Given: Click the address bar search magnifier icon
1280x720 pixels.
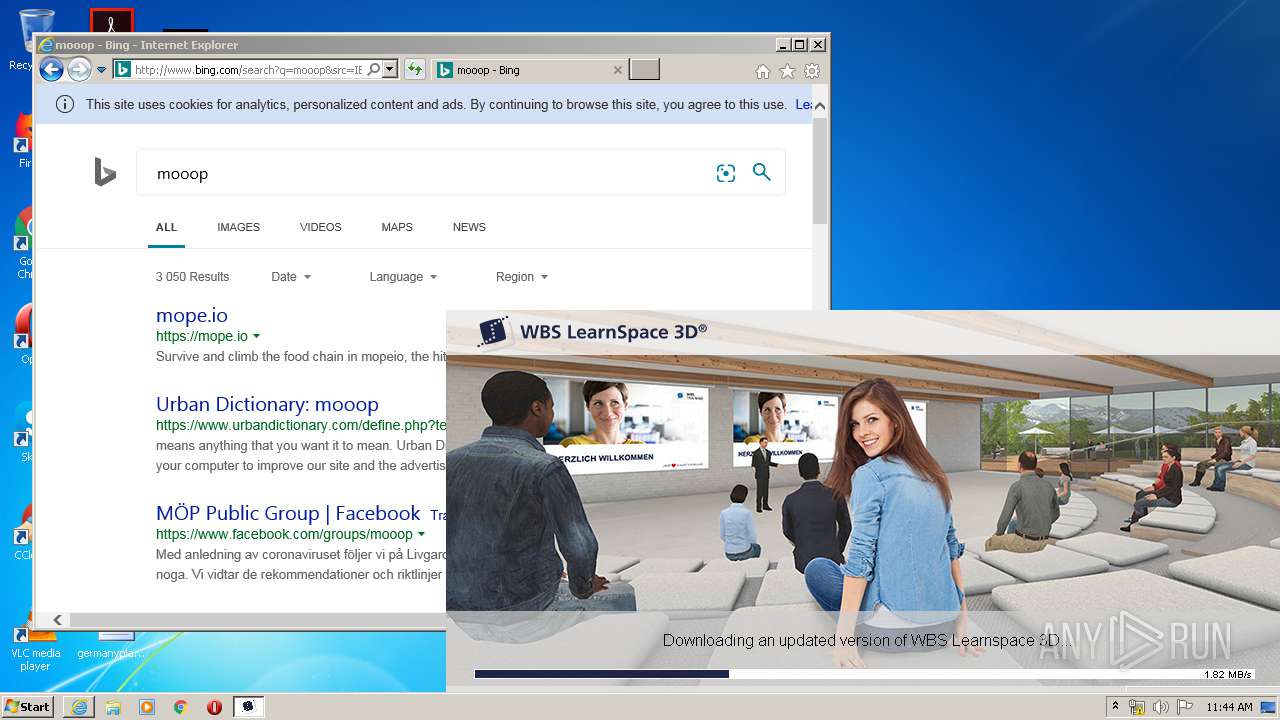Looking at the screenshot, I should (x=374, y=70).
